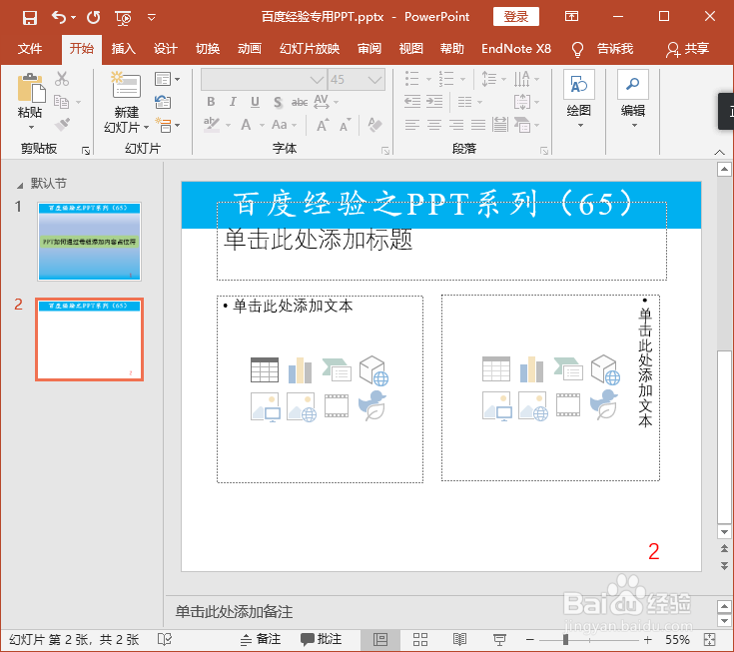734x652 pixels.
Task: Toggle italic formatting
Action: point(233,102)
